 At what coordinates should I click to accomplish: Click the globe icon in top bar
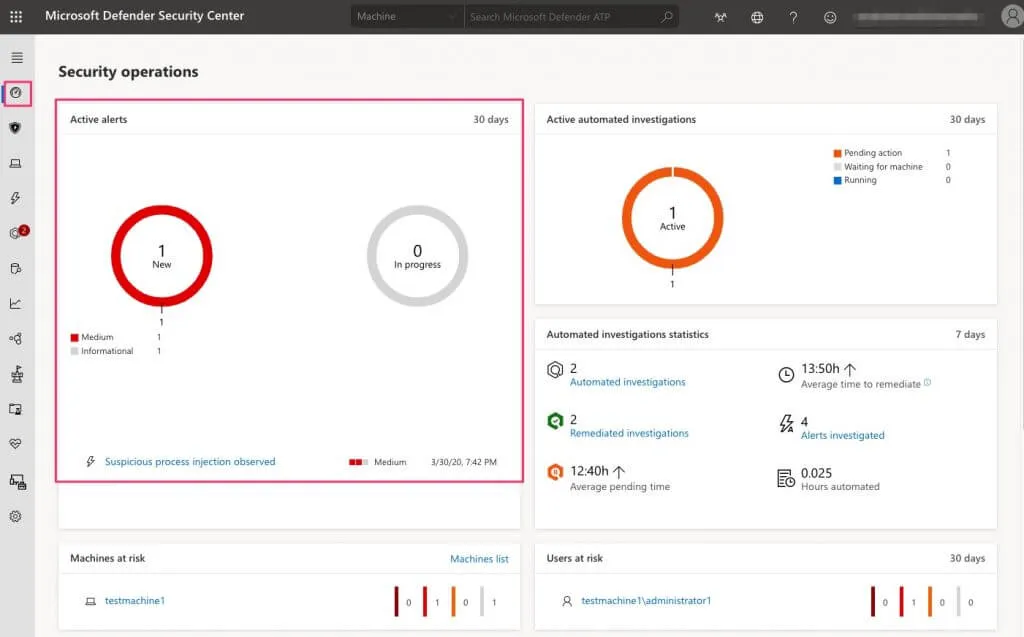(x=757, y=17)
